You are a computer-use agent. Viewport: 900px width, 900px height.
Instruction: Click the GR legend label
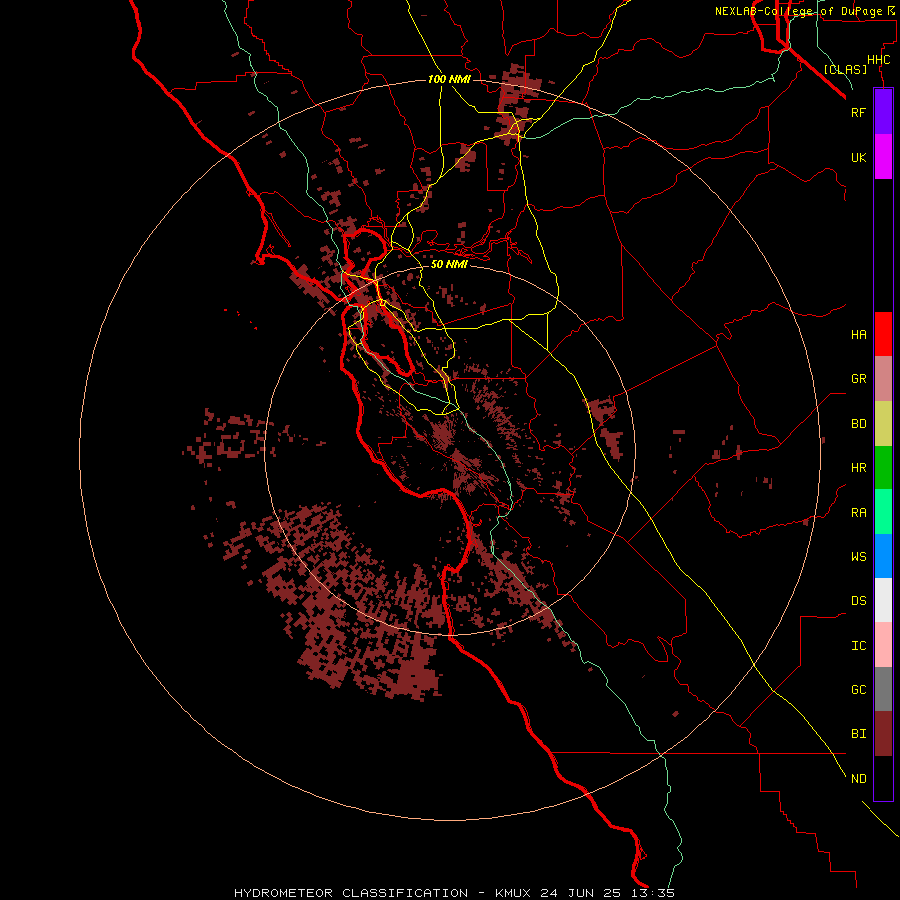858,379
